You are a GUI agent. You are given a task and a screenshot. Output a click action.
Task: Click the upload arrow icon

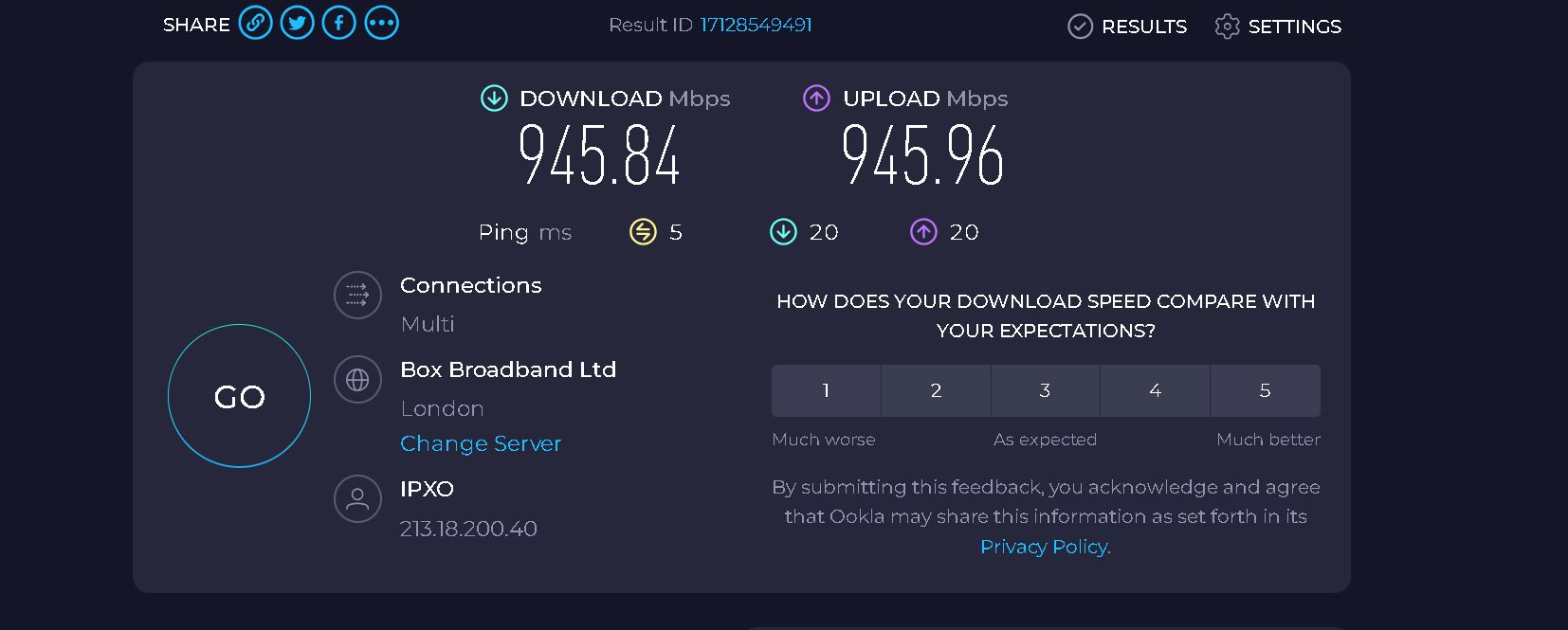click(x=816, y=98)
